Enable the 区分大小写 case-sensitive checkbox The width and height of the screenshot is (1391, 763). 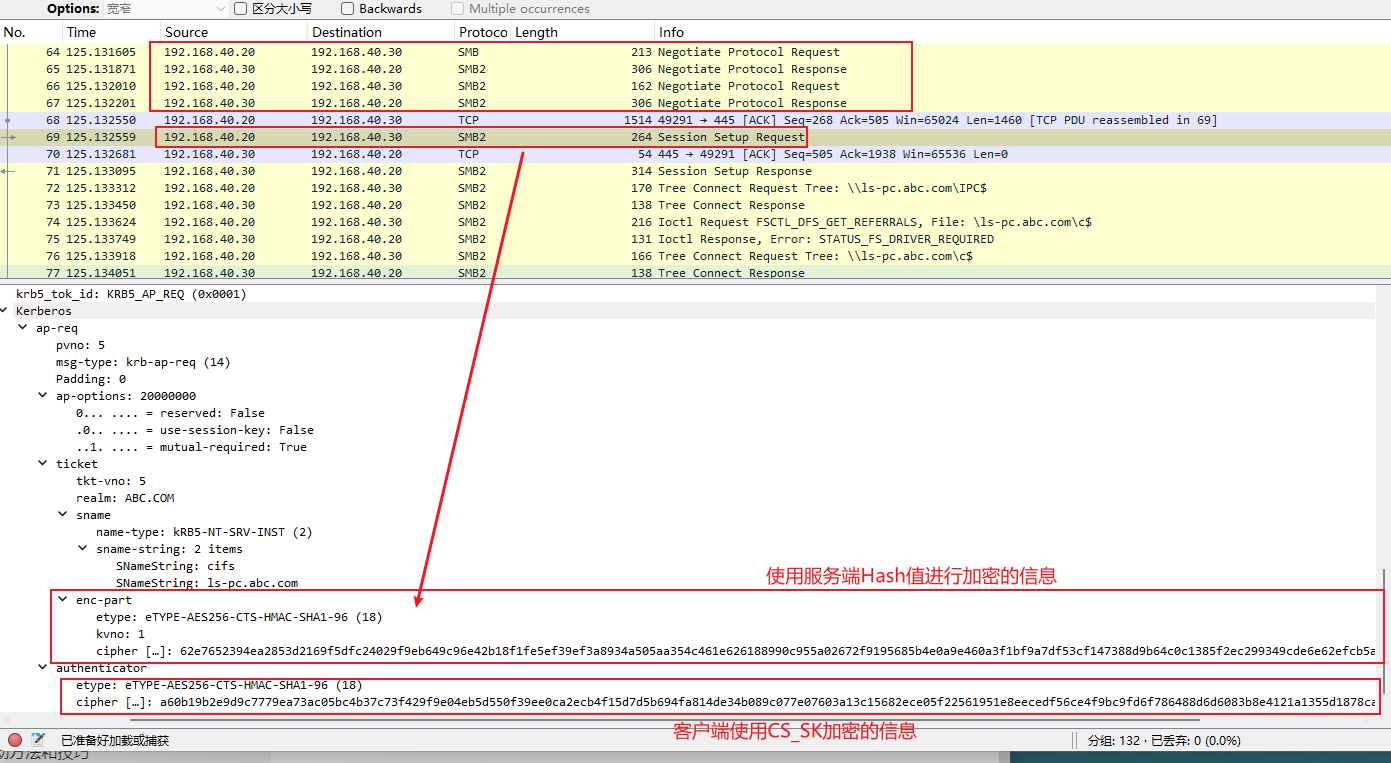241,8
